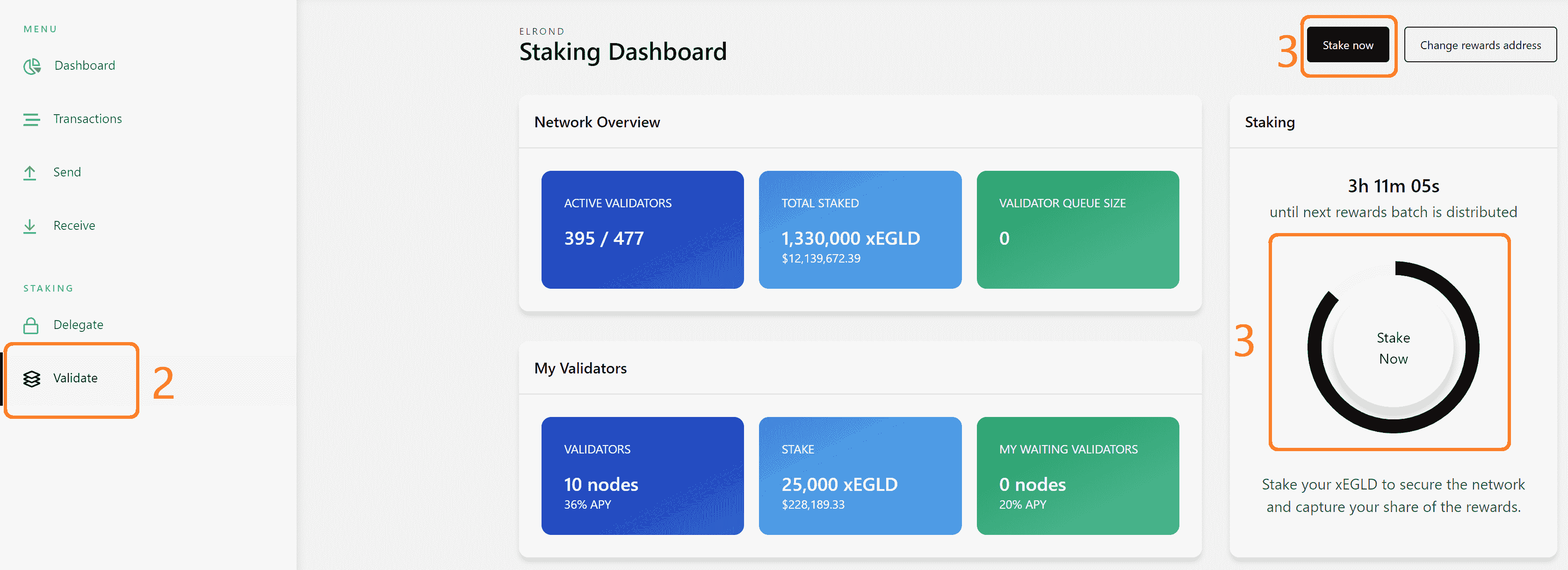This screenshot has width=1568, height=570.
Task: Select the Validator Queue Size card
Action: (1077, 230)
